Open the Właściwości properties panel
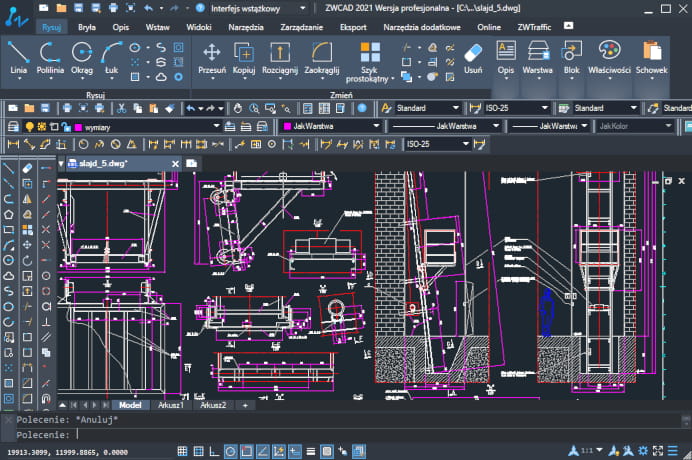Screen dimensions: 692x460 pyautogui.click(x=609, y=60)
